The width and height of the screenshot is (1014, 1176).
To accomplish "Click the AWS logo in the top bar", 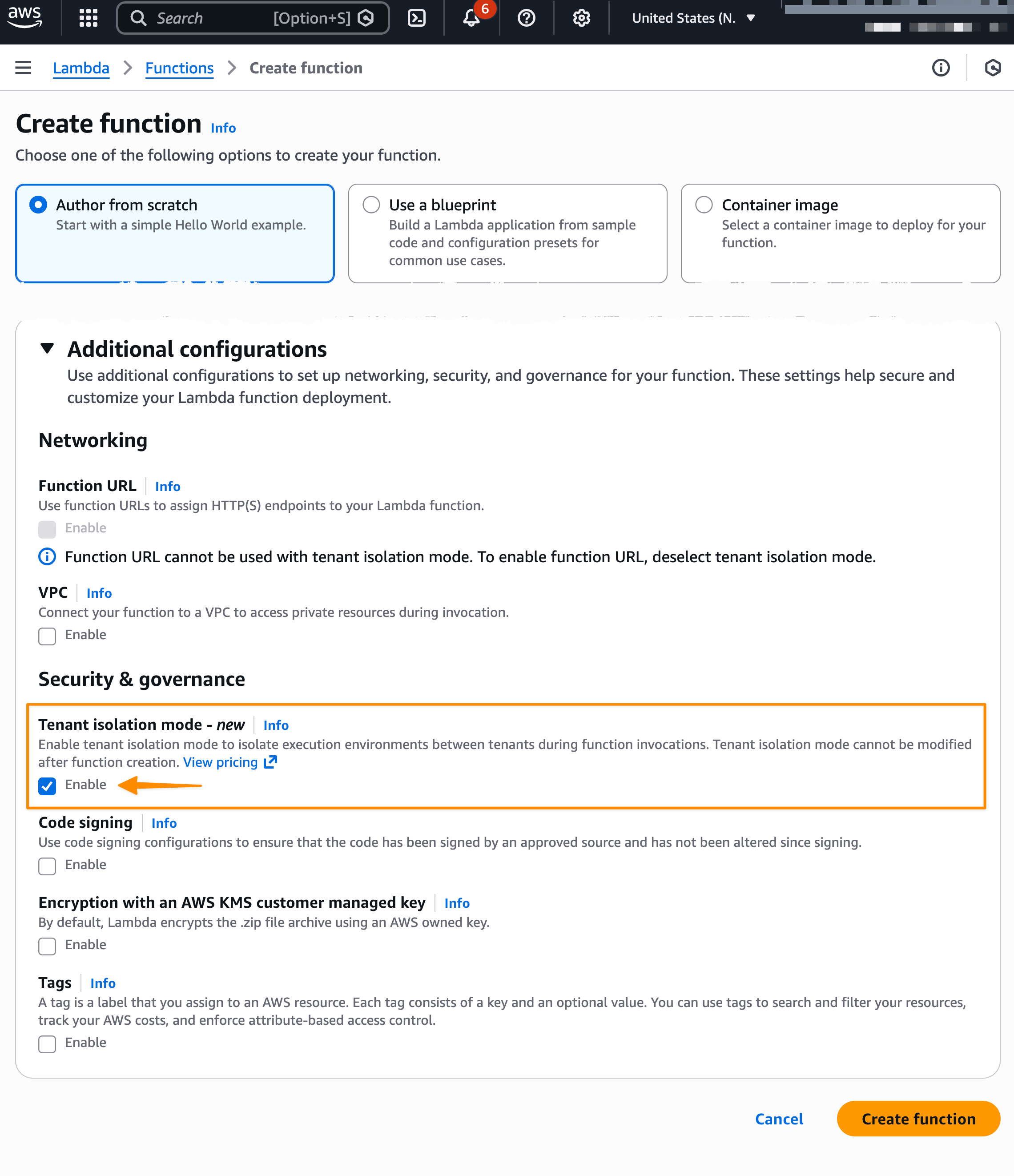I will tap(25, 18).
